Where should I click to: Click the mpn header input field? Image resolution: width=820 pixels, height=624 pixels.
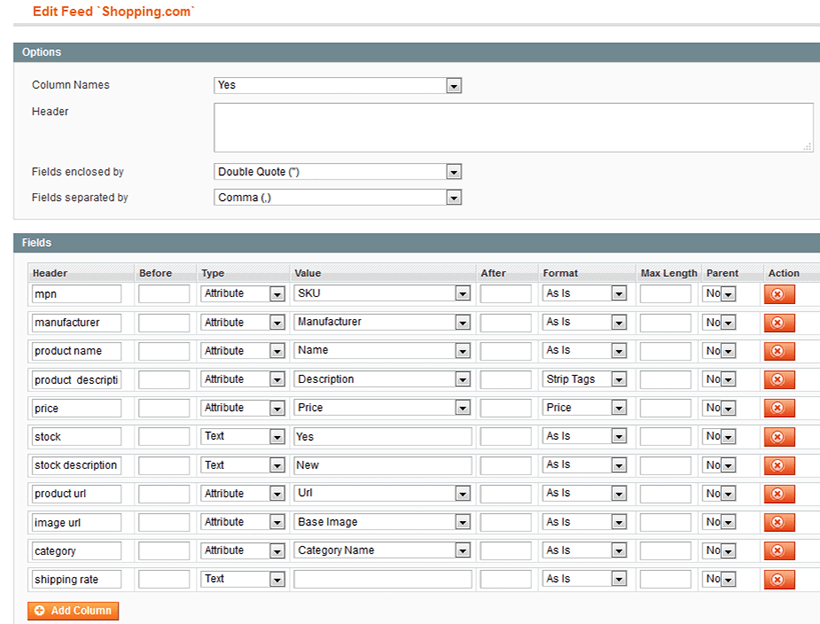click(76, 294)
